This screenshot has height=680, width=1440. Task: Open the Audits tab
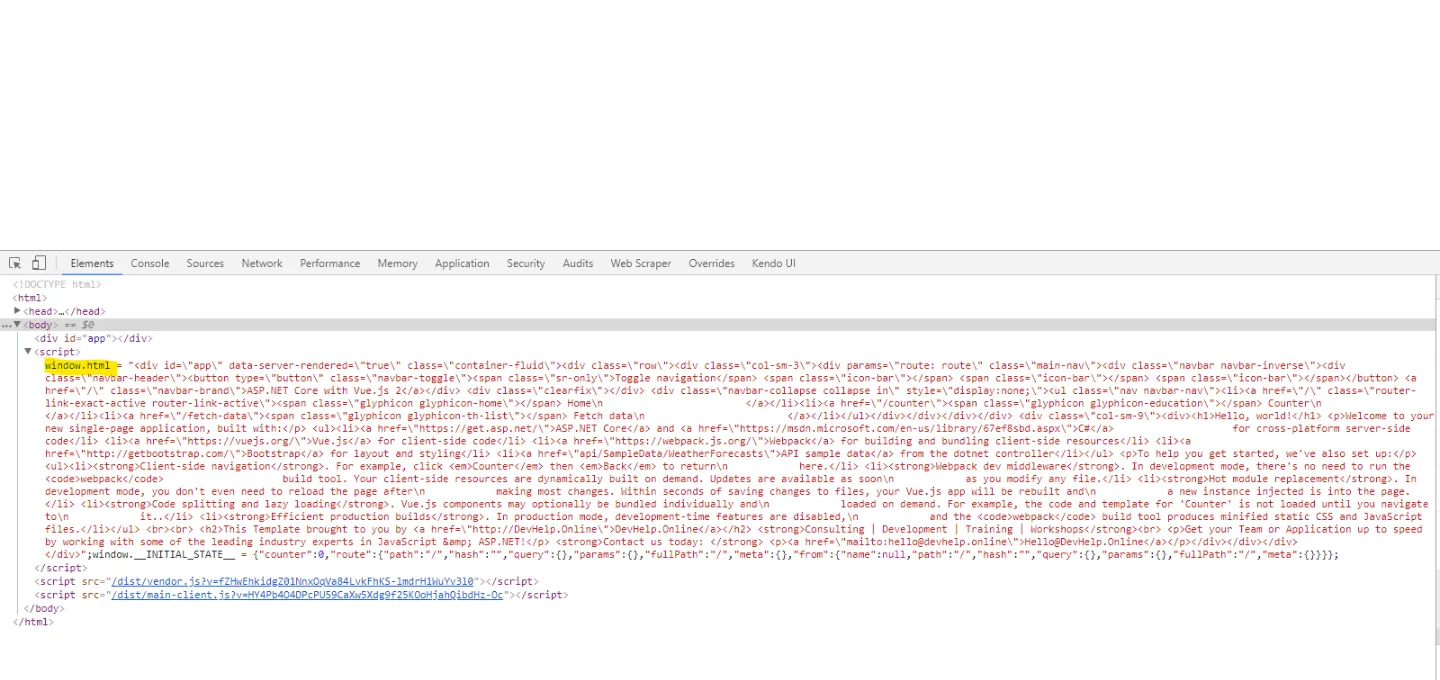tap(578, 263)
